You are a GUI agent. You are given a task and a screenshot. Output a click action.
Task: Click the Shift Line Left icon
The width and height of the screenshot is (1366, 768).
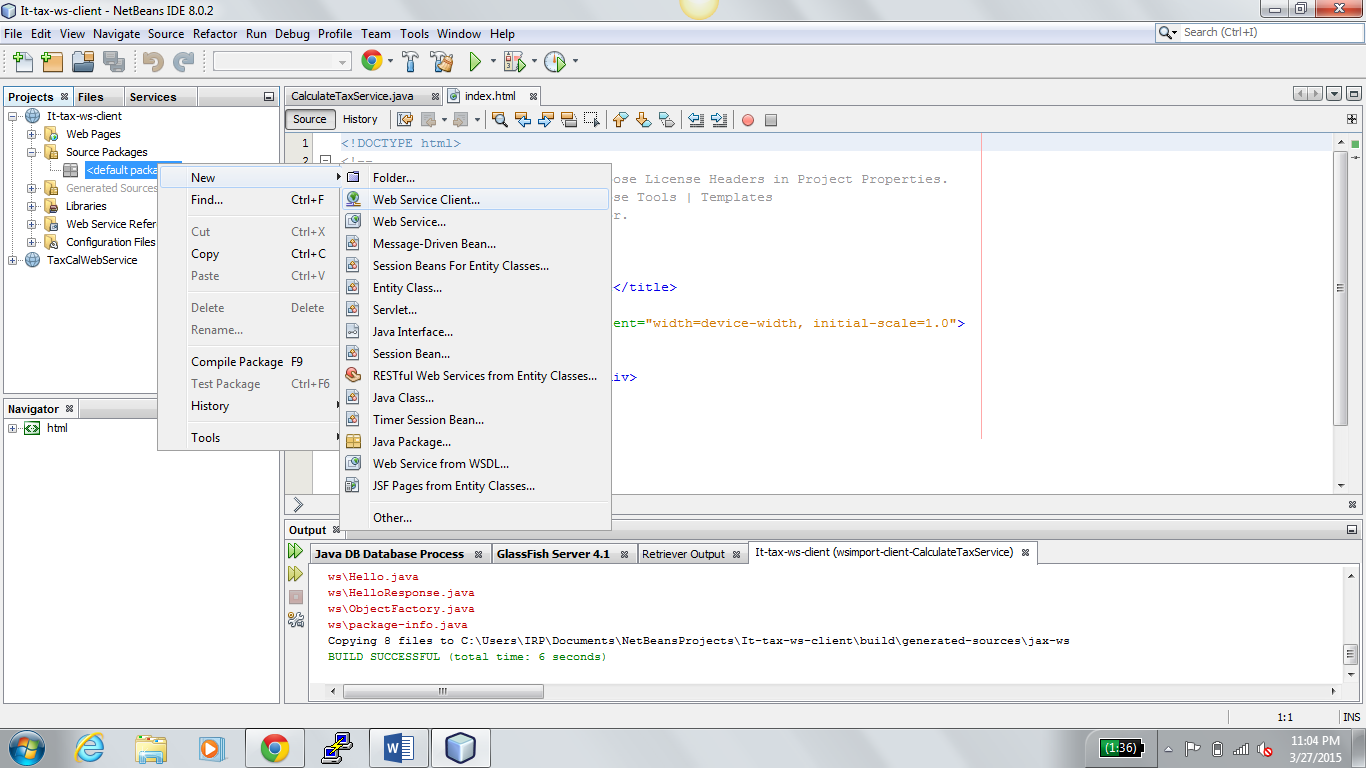(696, 120)
